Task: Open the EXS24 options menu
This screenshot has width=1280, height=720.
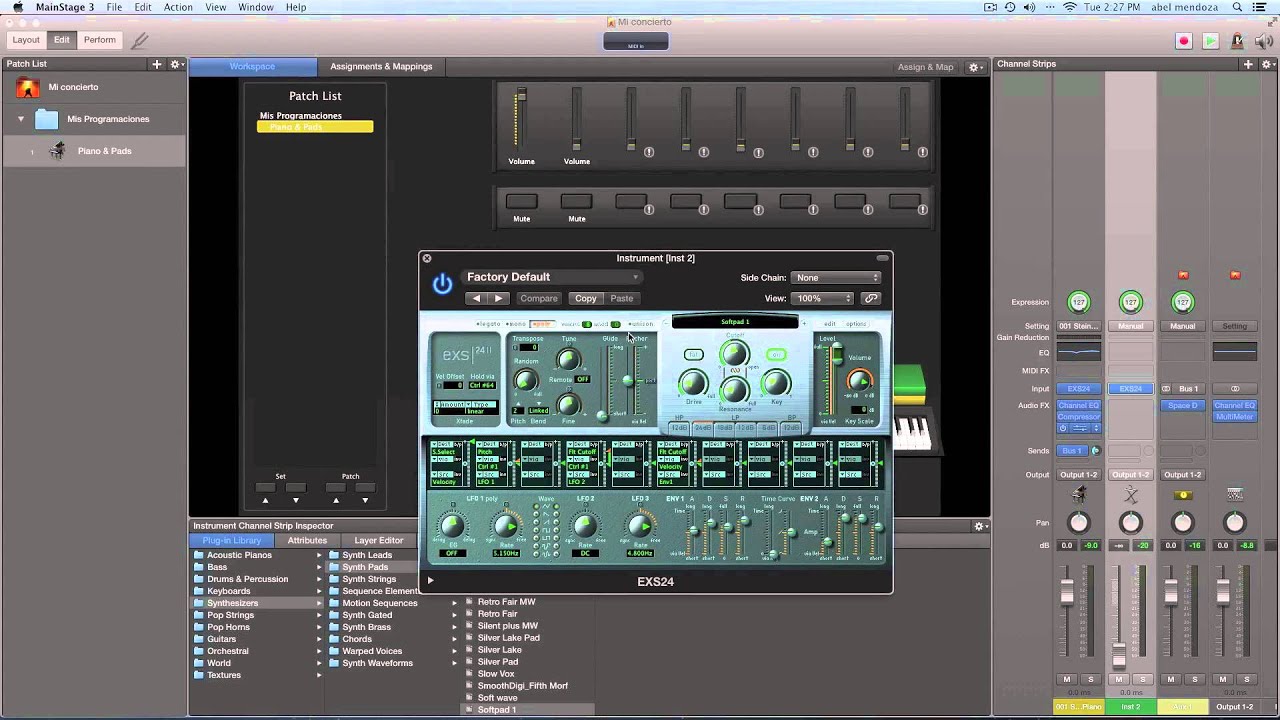Action: (x=857, y=324)
